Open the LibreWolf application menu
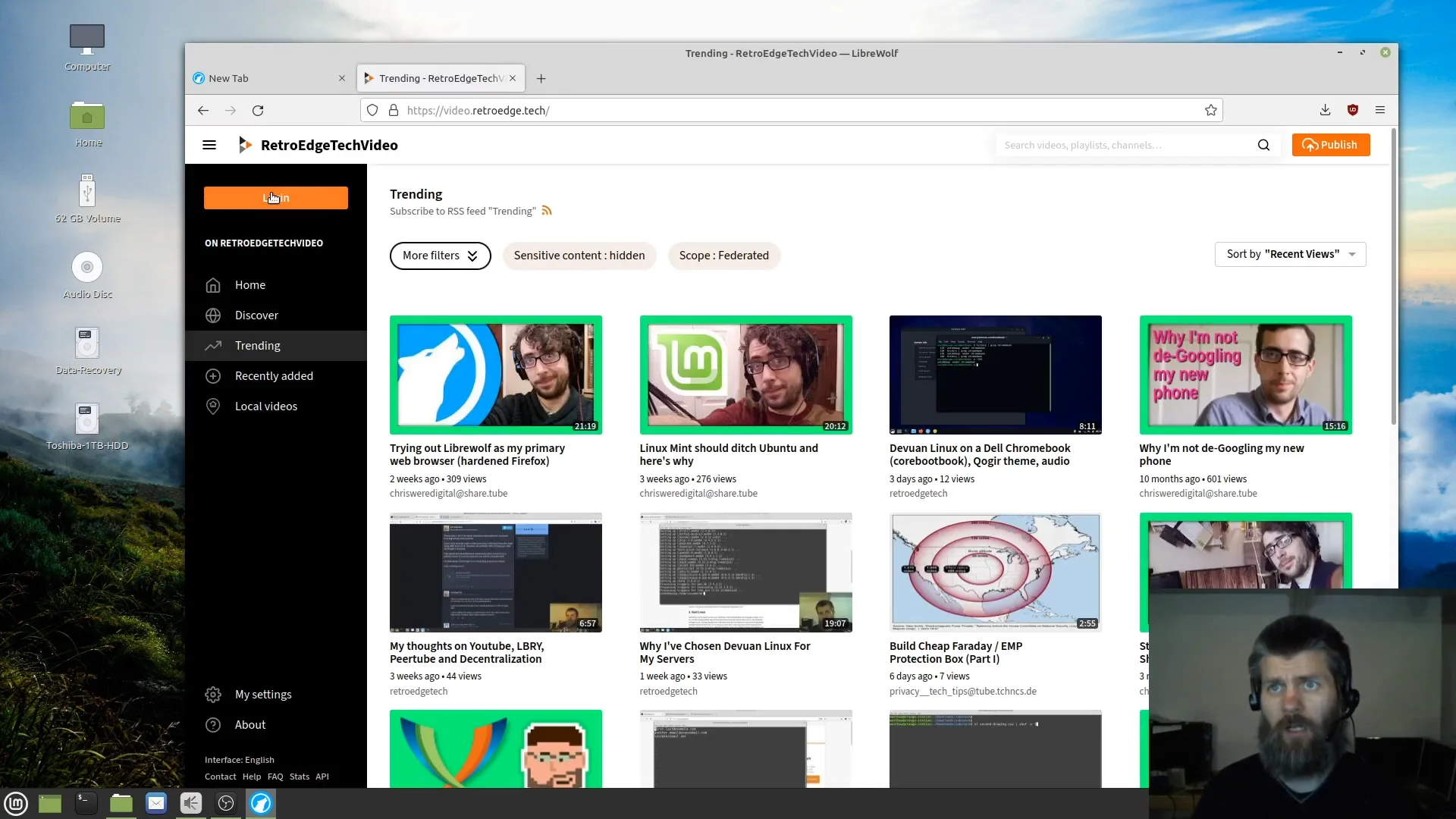 pos(1380,111)
